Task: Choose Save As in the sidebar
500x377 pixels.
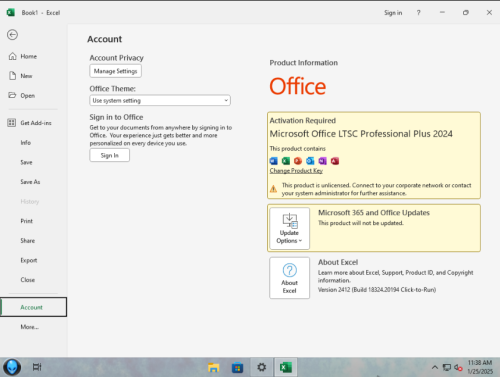Action: click(30, 182)
